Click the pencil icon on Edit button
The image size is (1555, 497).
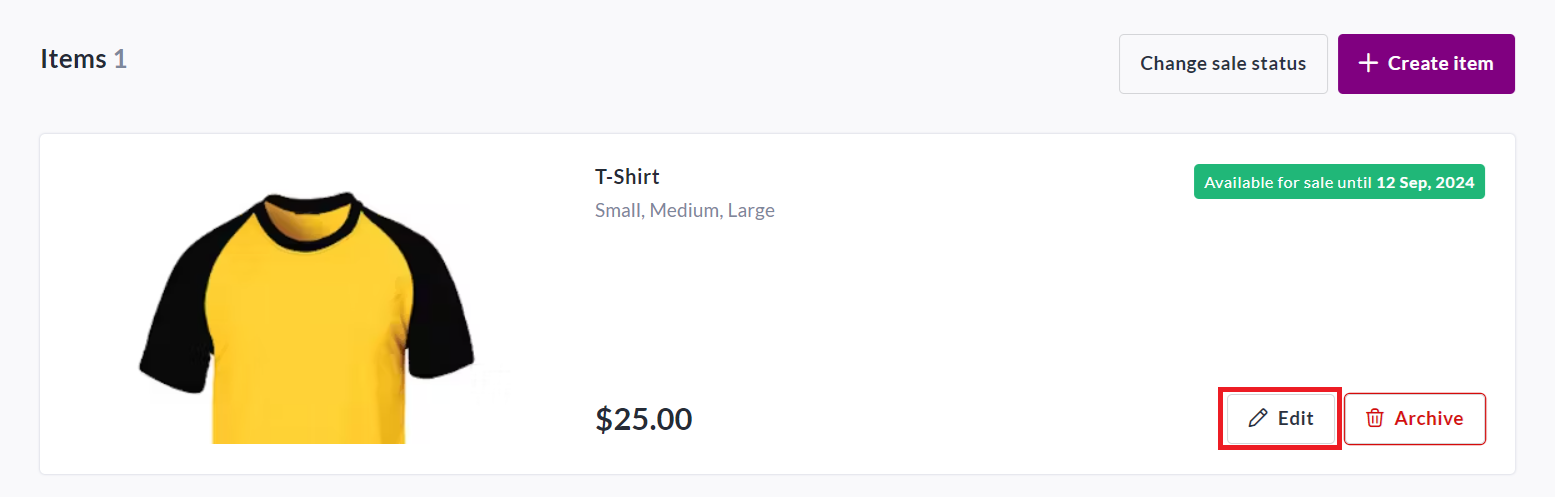pos(1258,419)
